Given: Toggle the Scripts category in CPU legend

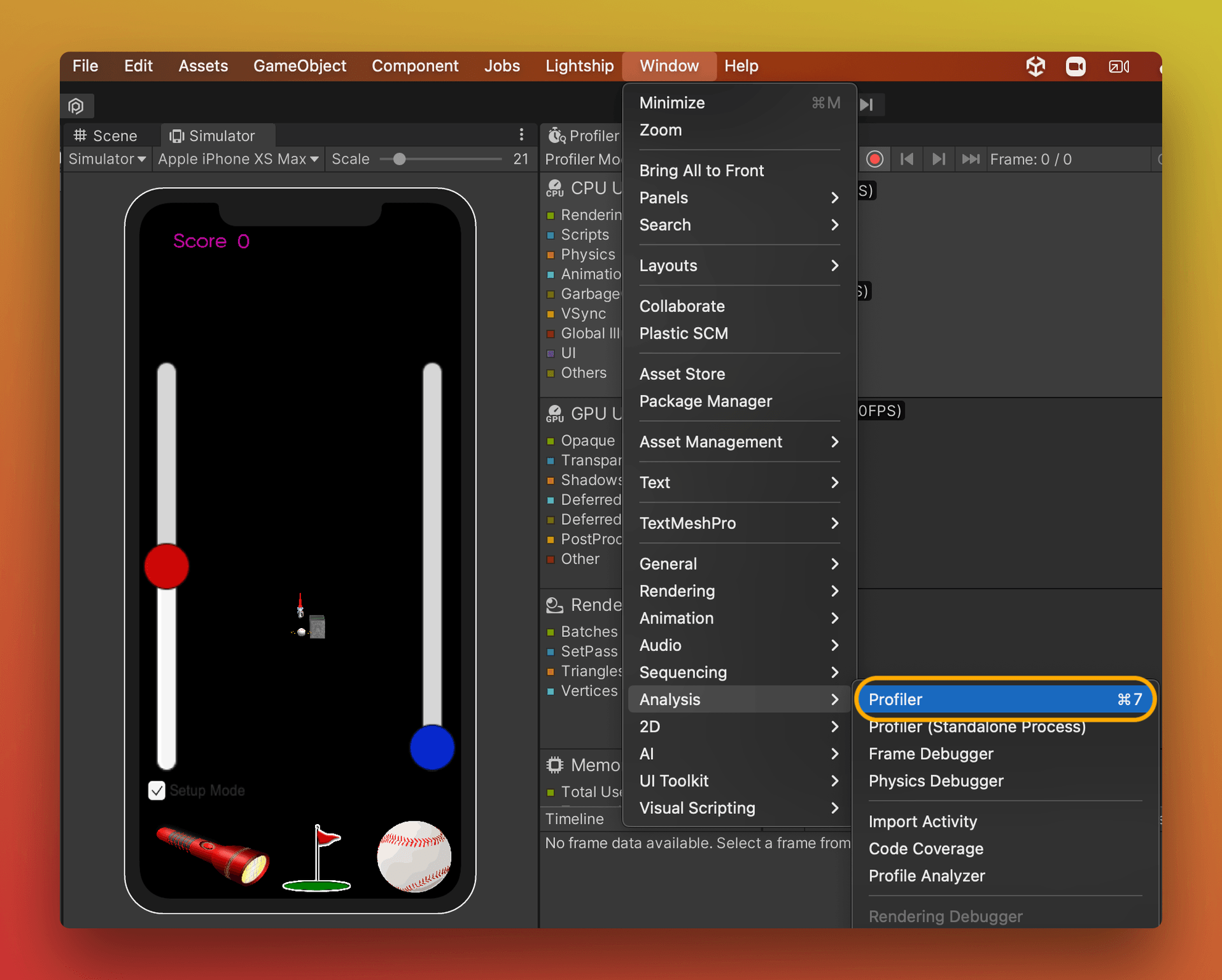Looking at the screenshot, I should tap(551, 235).
